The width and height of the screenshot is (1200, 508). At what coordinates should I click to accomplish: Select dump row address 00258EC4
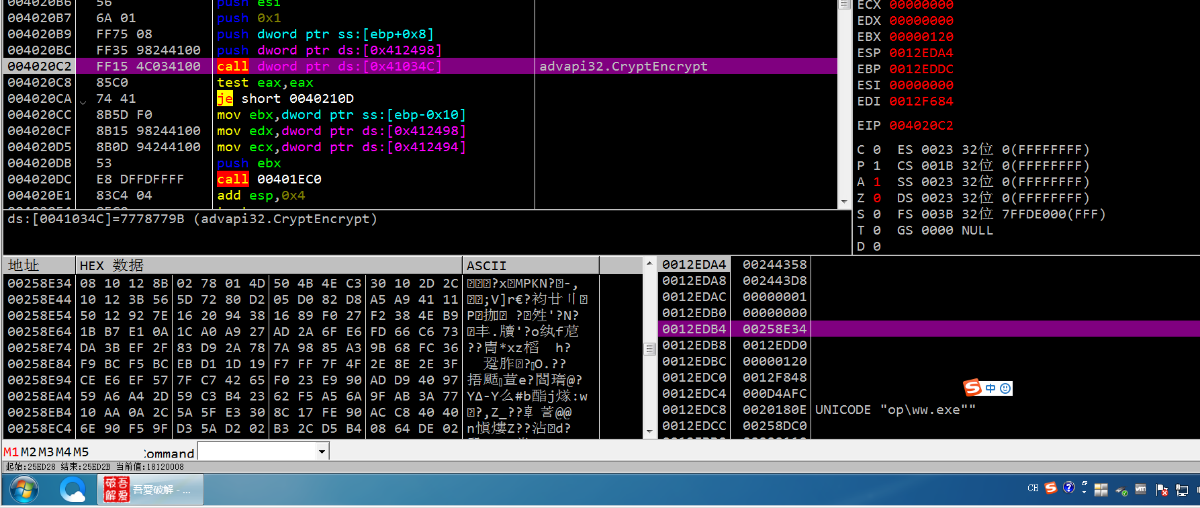tap(39, 428)
